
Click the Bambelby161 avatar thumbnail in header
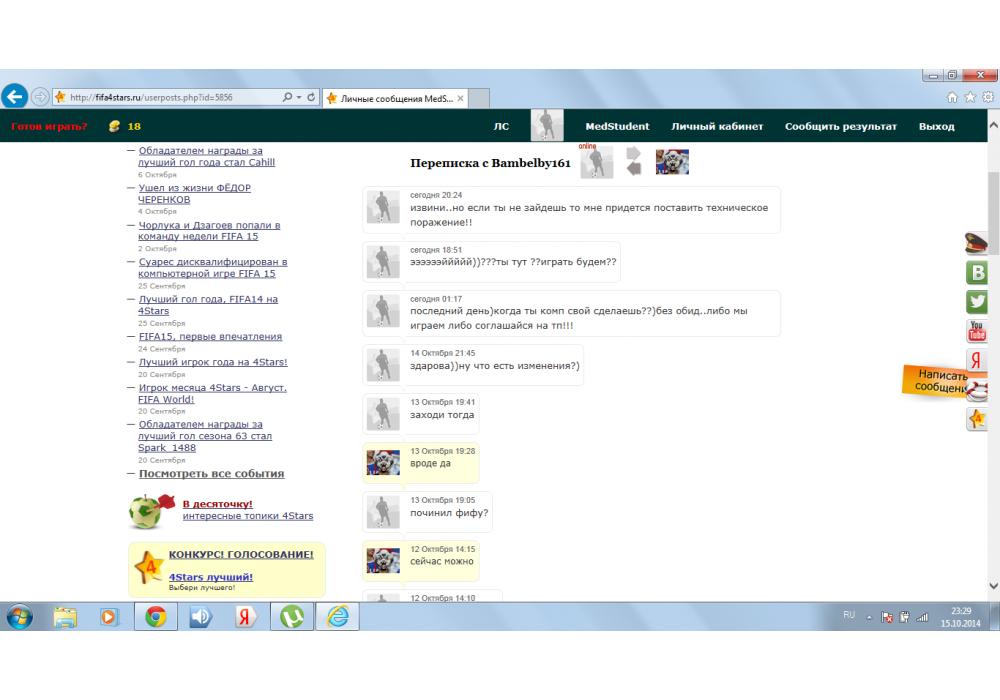[672, 162]
